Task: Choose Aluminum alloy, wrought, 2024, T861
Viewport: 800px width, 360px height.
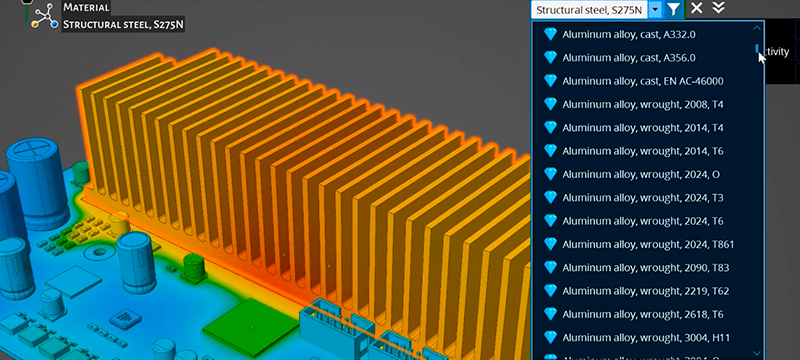Action: tap(648, 245)
